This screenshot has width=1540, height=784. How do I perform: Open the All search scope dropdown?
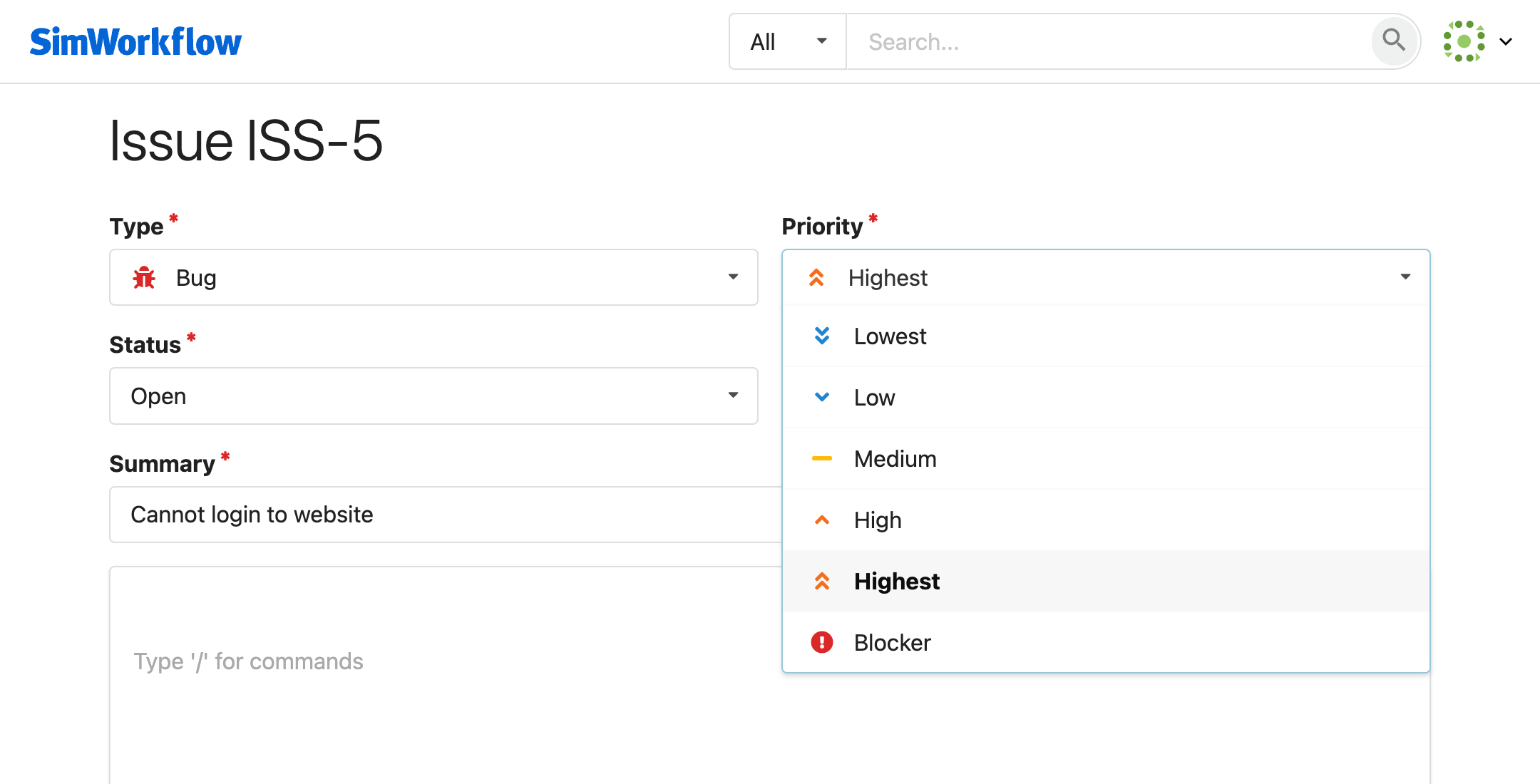pos(788,41)
